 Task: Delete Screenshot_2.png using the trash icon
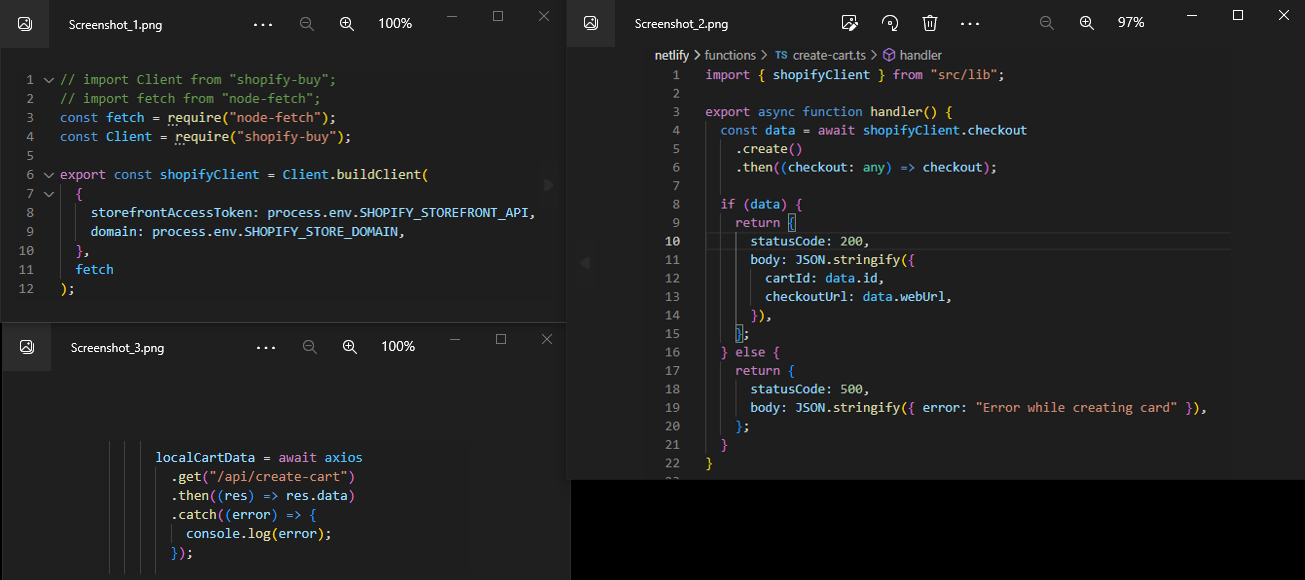pos(929,23)
